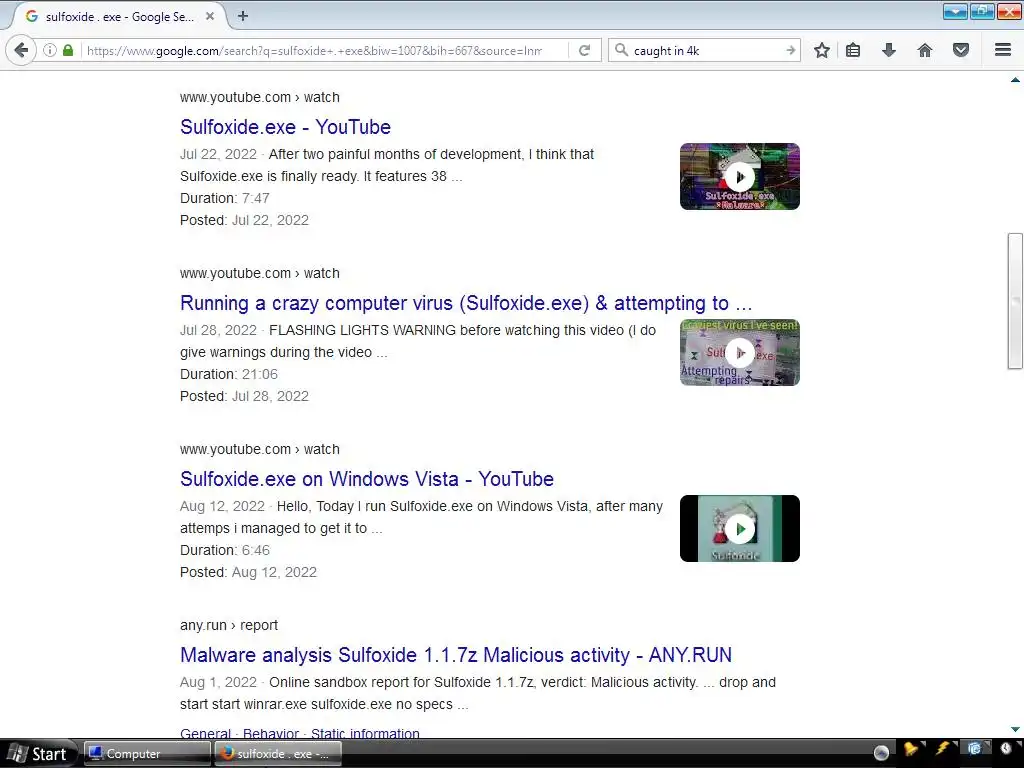Select the 'sulfoxide . exe - Google Se...' tab
This screenshot has height=768, width=1024.
click(x=120, y=16)
